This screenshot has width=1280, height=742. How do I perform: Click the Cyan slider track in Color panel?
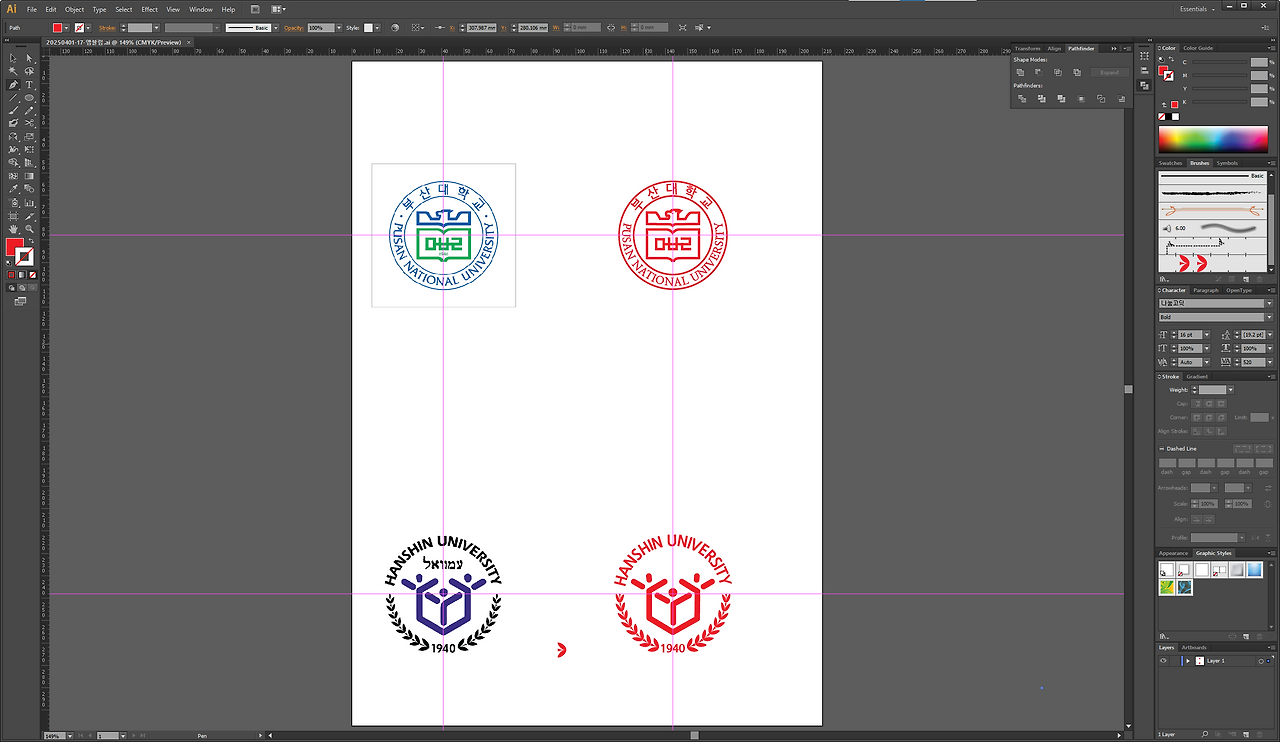click(1218, 64)
